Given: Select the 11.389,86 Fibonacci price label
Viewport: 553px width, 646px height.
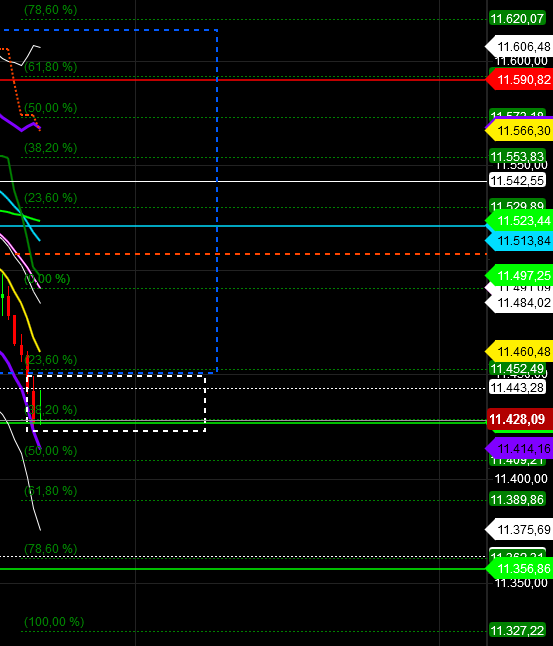Looking at the screenshot, I should point(517,499).
